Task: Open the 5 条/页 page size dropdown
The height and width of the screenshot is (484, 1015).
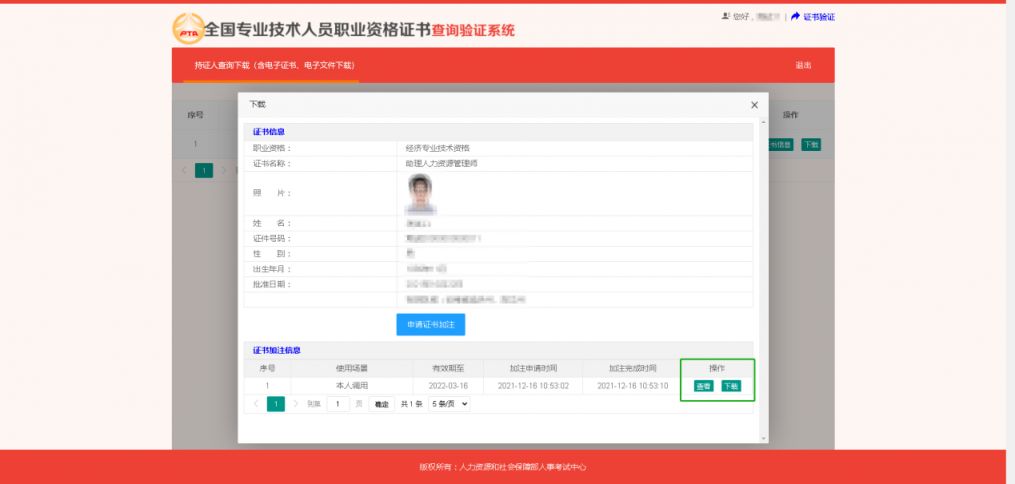Action: click(x=449, y=404)
